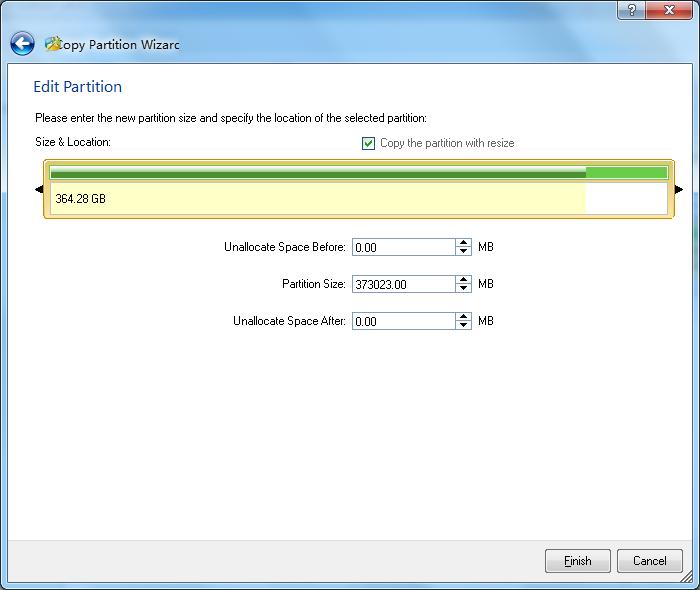Image resolution: width=700 pixels, height=590 pixels.
Task: Click the right black arrow partition handle
Action: (679, 189)
